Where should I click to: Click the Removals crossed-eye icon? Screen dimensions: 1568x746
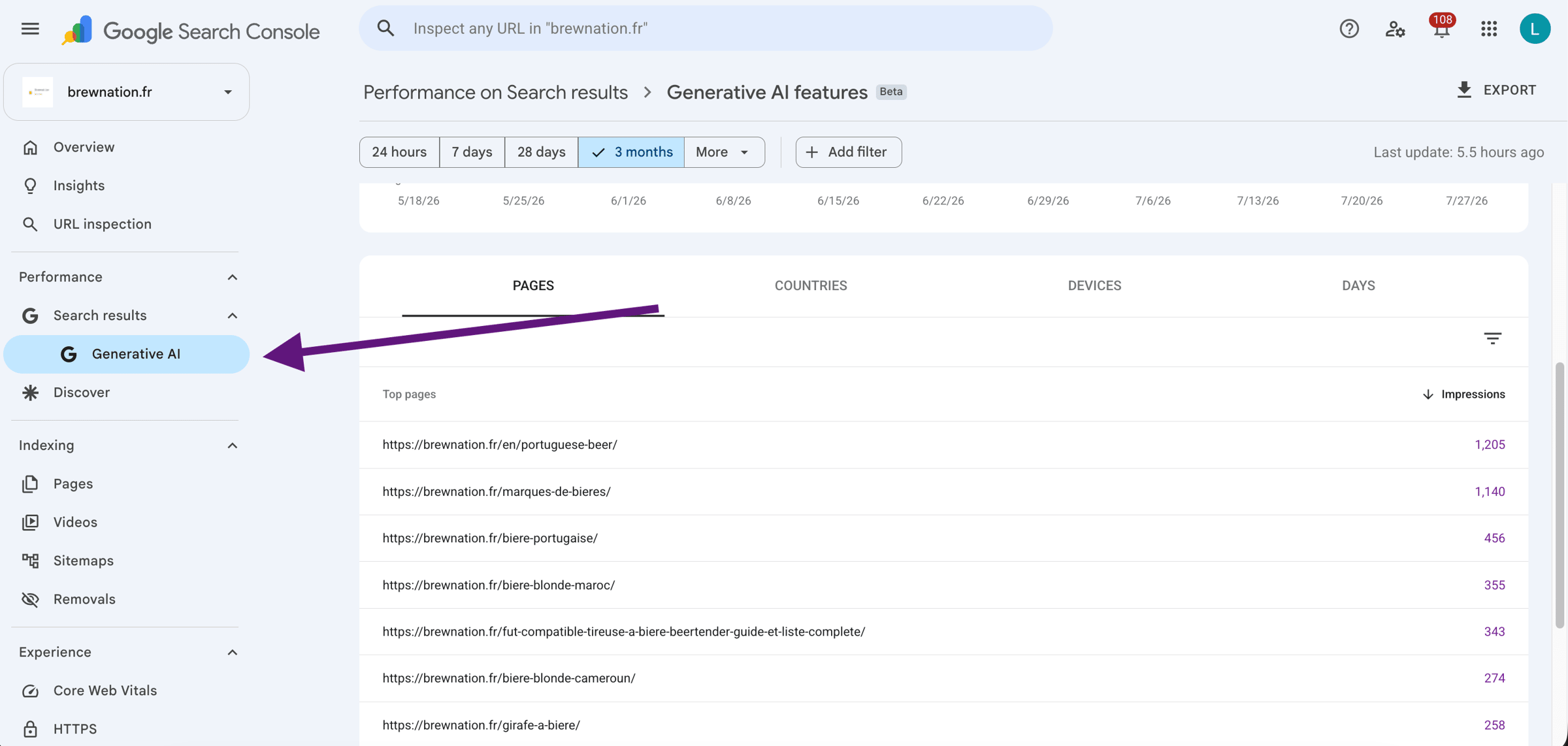[x=30, y=600]
